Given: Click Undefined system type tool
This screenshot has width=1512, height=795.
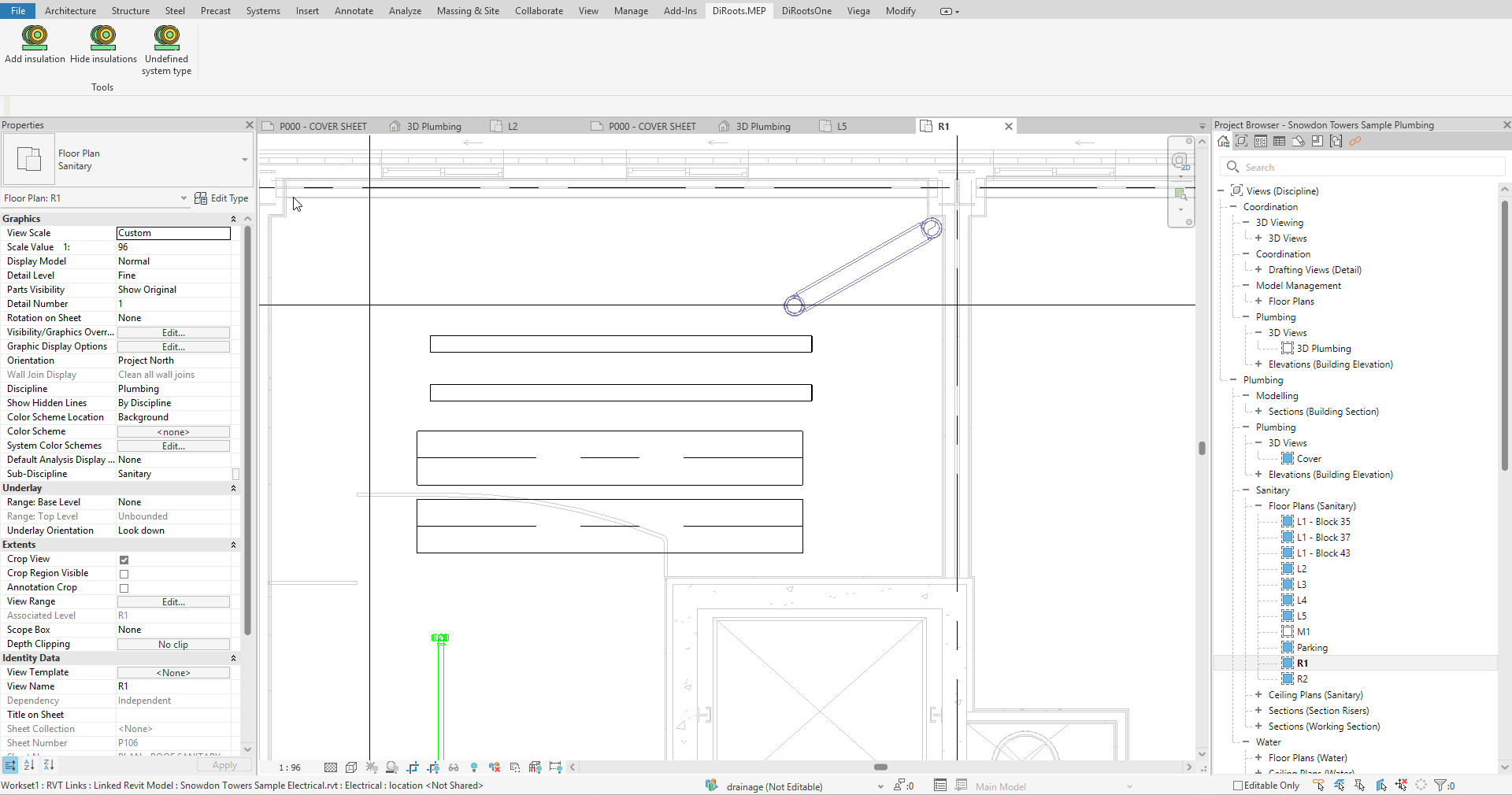Looking at the screenshot, I should point(166,49).
